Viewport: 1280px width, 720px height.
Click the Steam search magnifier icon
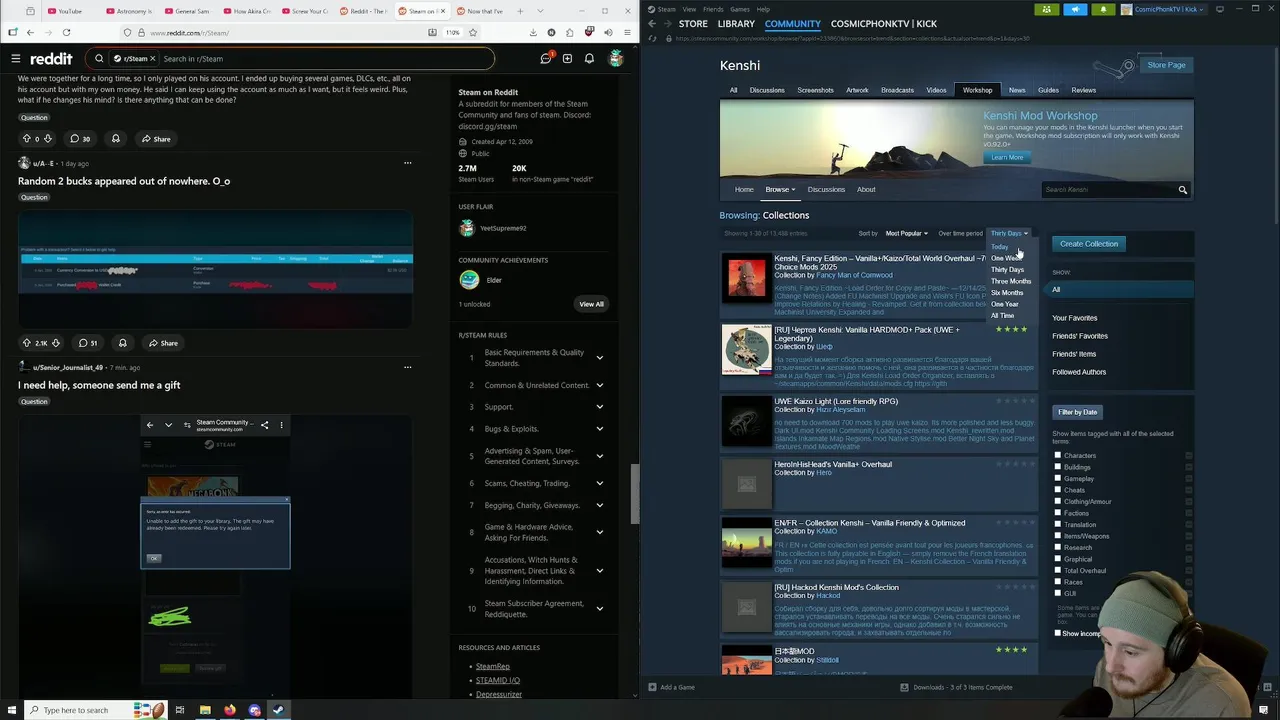coord(1182,190)
